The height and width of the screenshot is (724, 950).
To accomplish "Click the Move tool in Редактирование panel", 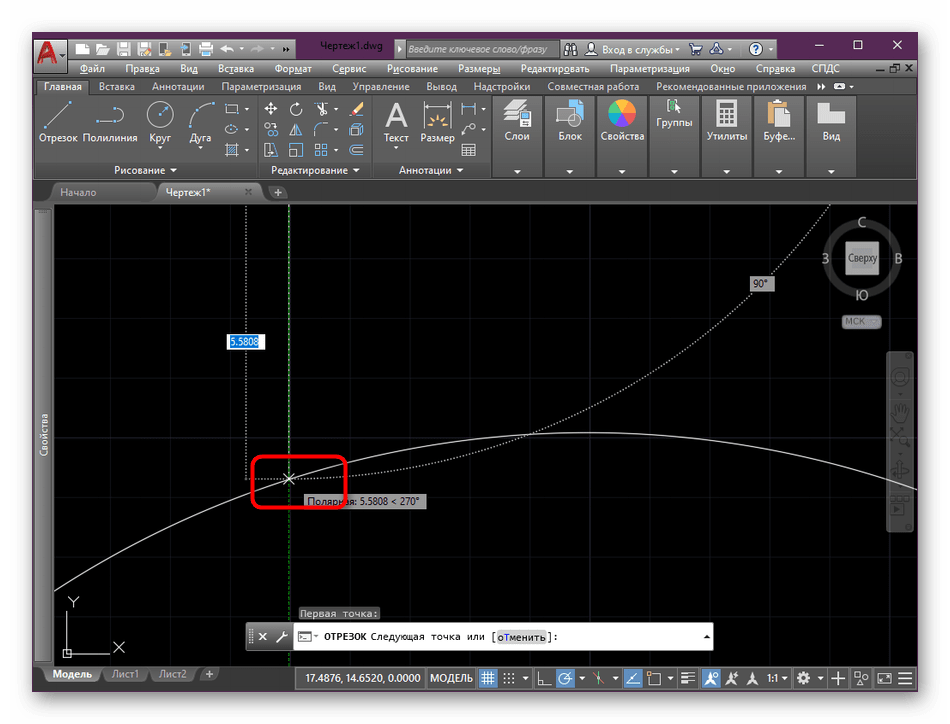I will point(271,109).
